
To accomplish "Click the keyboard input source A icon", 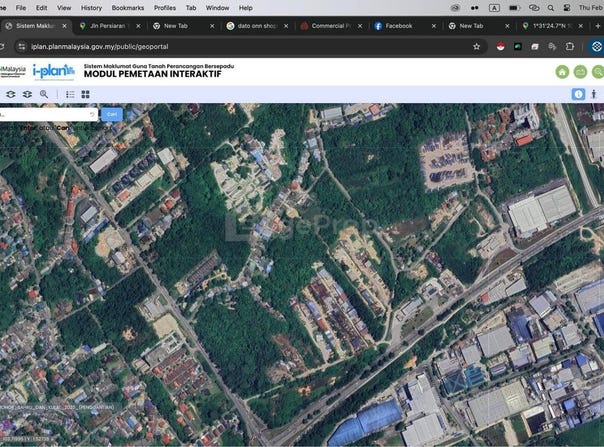I will pyautogui.click(x=494, y=8).
